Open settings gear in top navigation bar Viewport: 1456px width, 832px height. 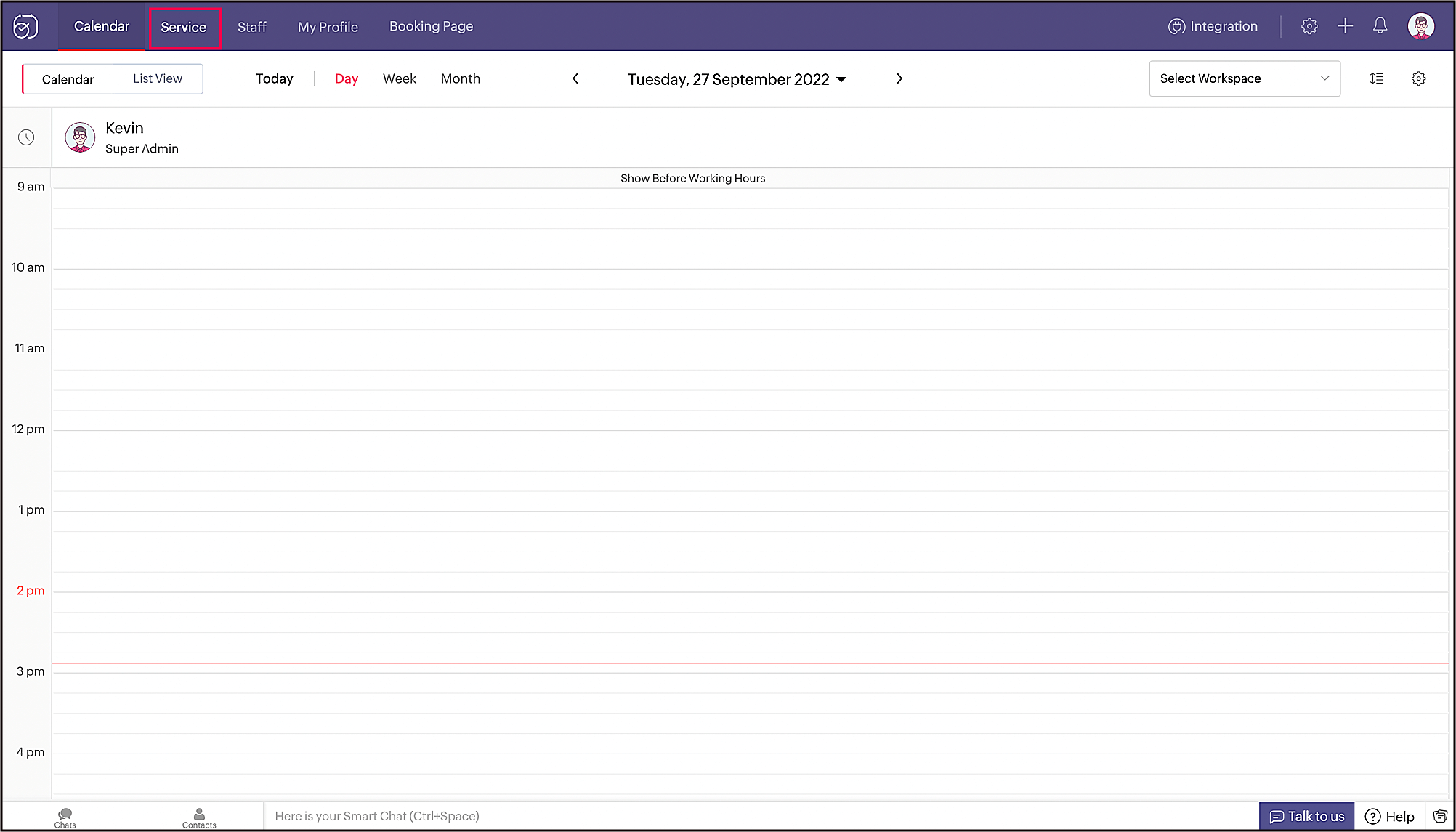coord(1309,26)
